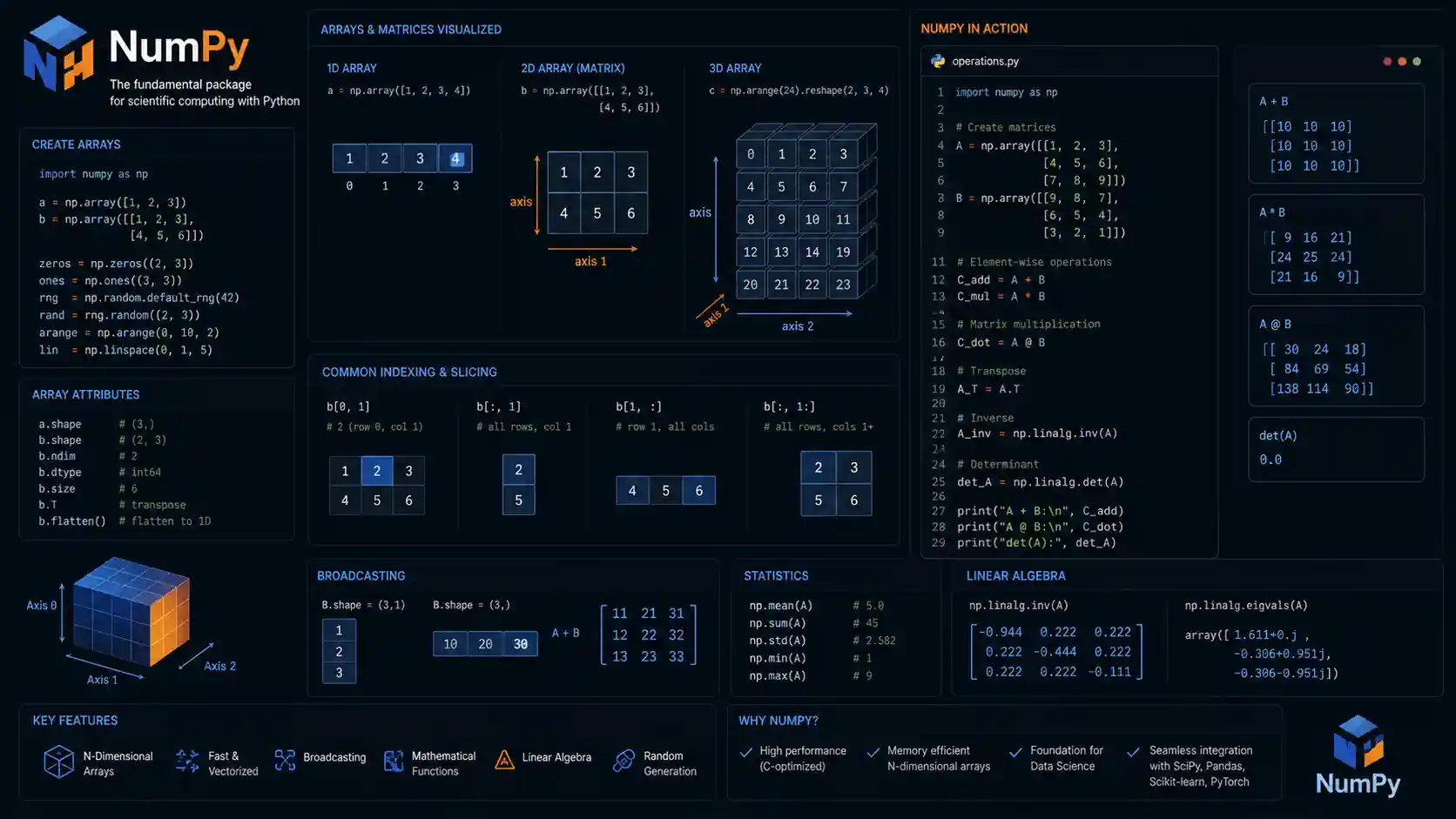Click the 'np.linalg.eigvals(A)' label
This screenshot has height=819, width=1456.
click(1246, 606)
